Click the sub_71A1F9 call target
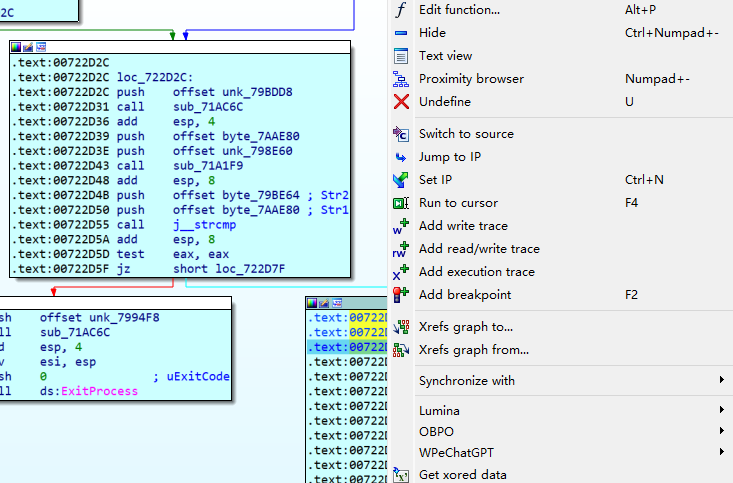 click(208, 166)
